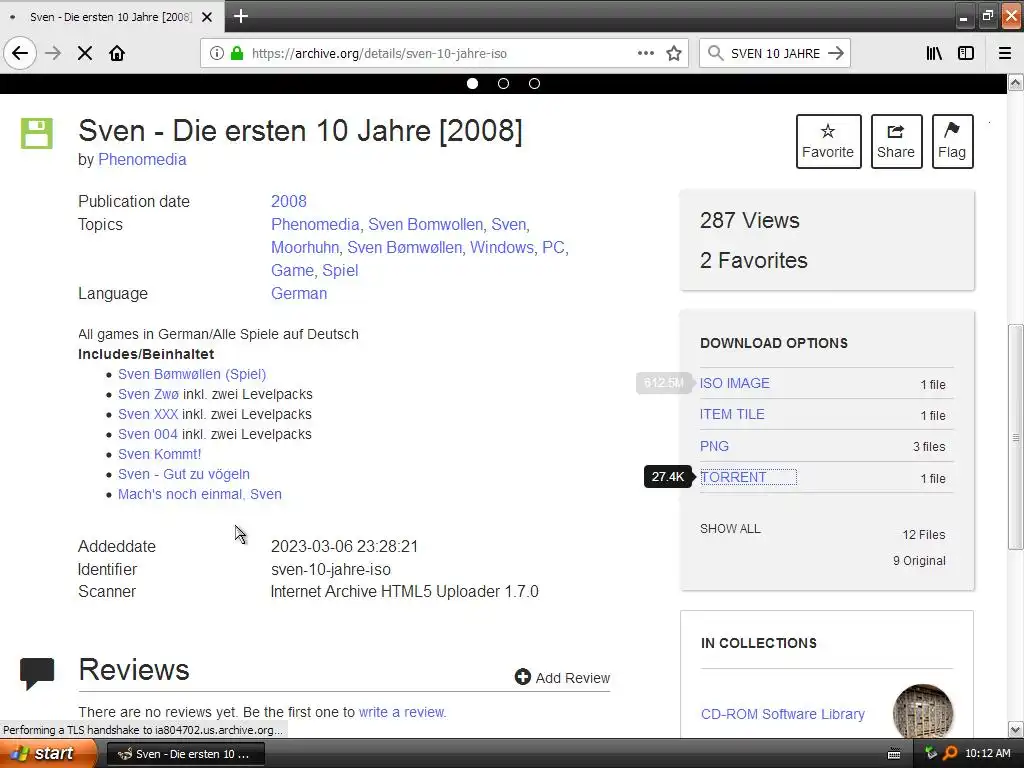Open the Library bookmarks icon

click(934, 53)
